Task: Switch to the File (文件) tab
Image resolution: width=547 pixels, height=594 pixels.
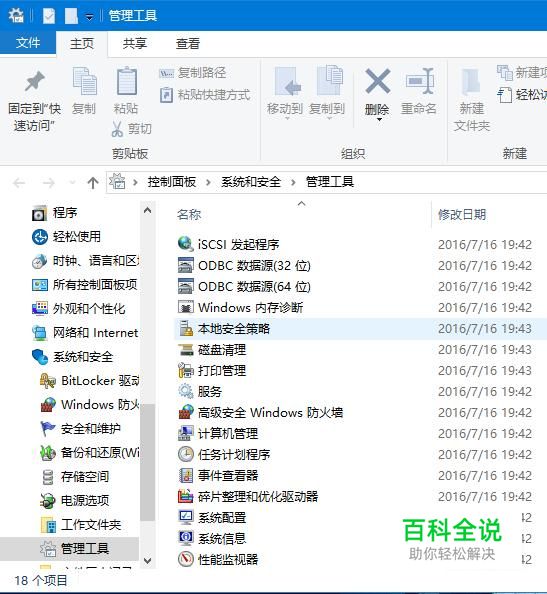Action: point(28,42)
